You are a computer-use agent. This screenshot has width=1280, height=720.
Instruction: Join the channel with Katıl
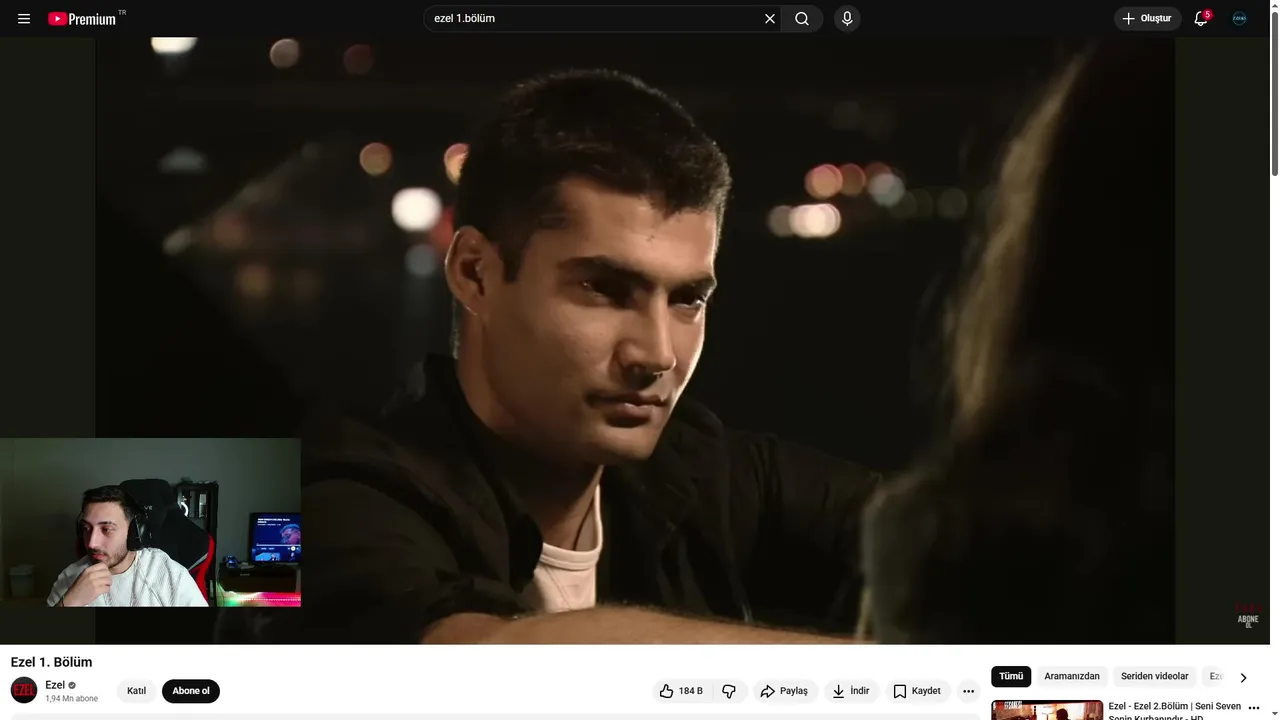(x=137, y=691)
